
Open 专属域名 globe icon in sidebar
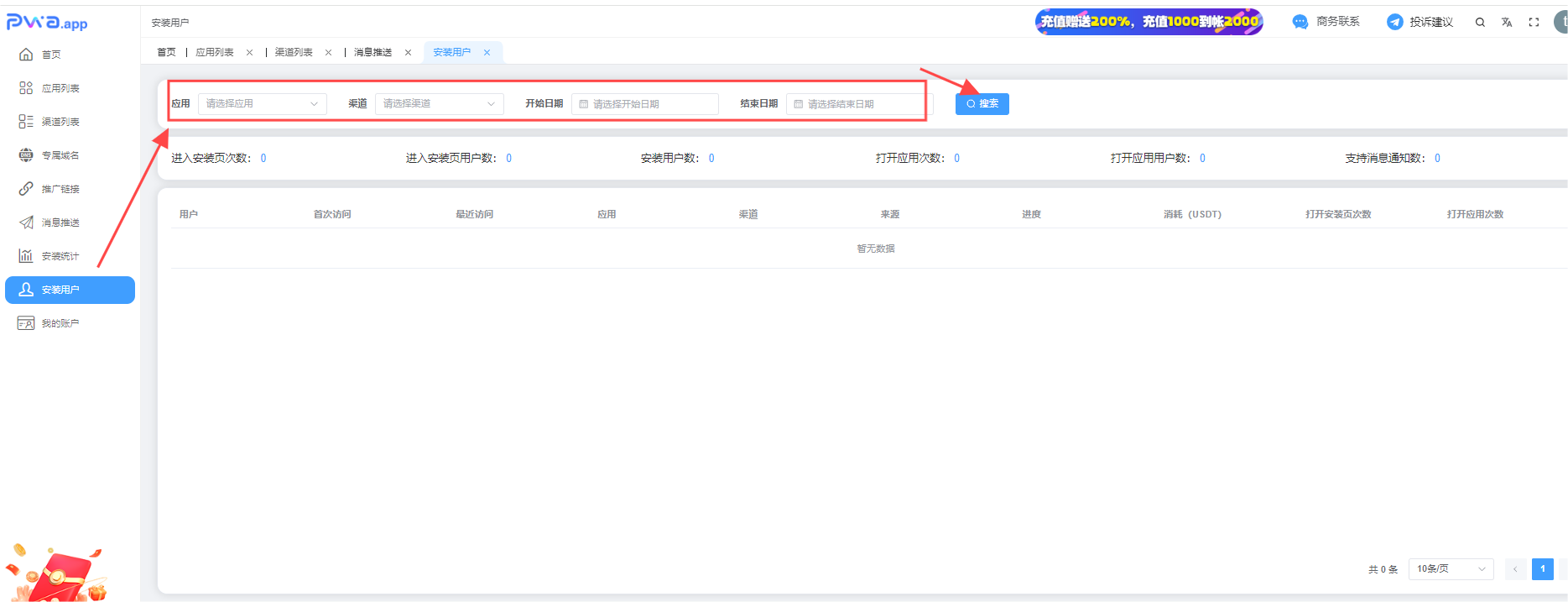point(26,155)
